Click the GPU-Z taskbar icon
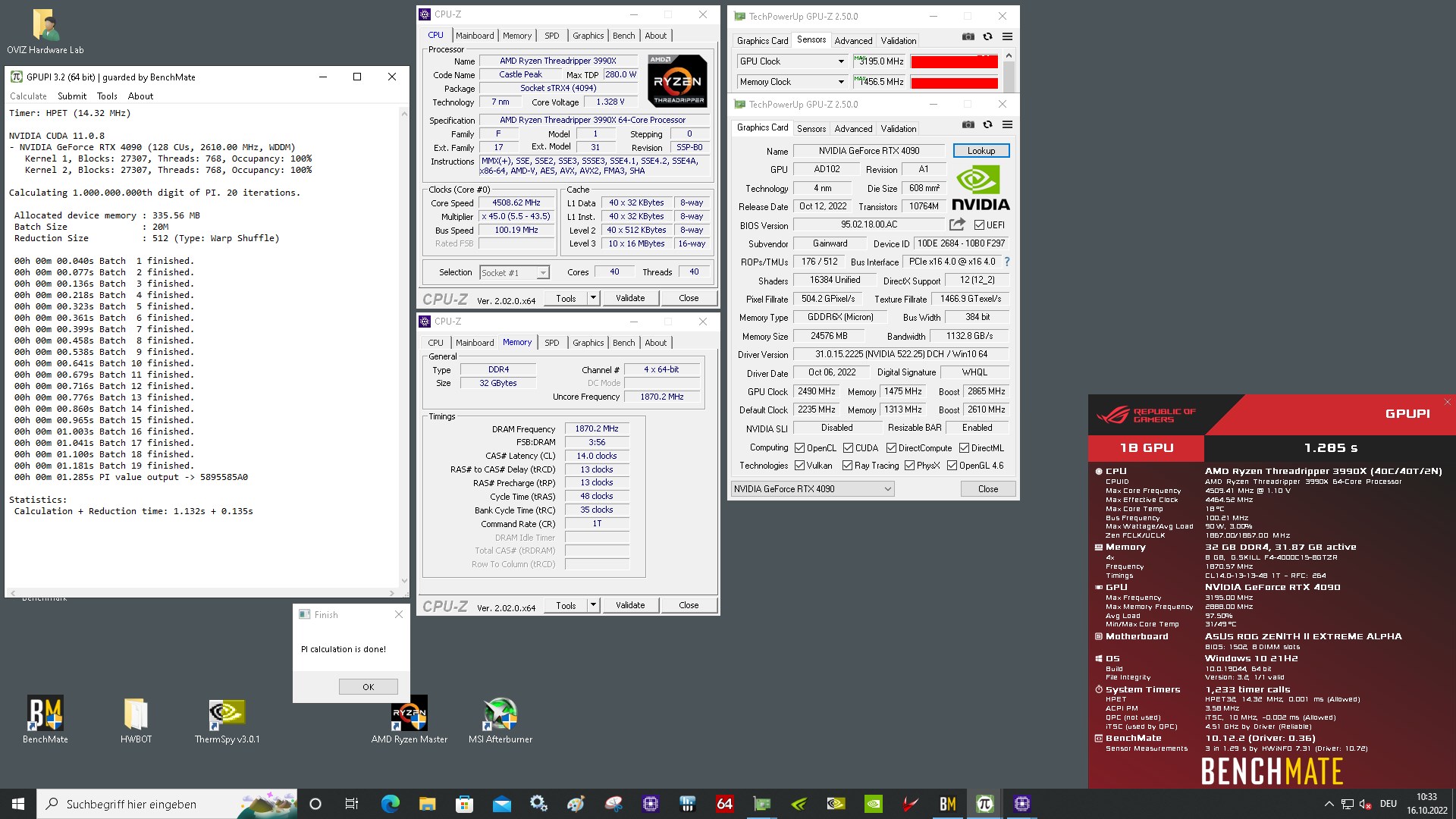The height and width of the screenshot is (819, 1456). coord(761,804)
